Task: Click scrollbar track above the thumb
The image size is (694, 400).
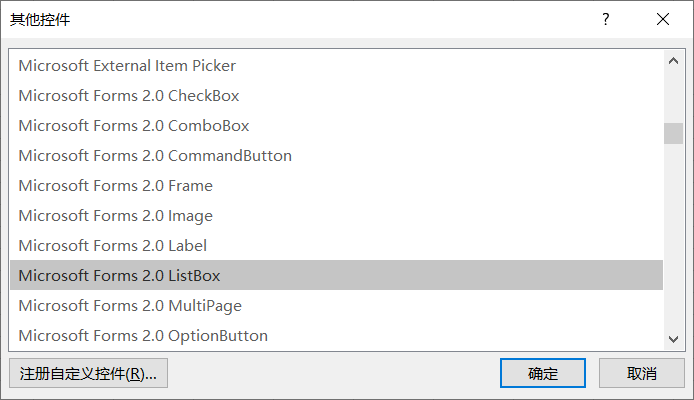Action: tap(673, 97)
